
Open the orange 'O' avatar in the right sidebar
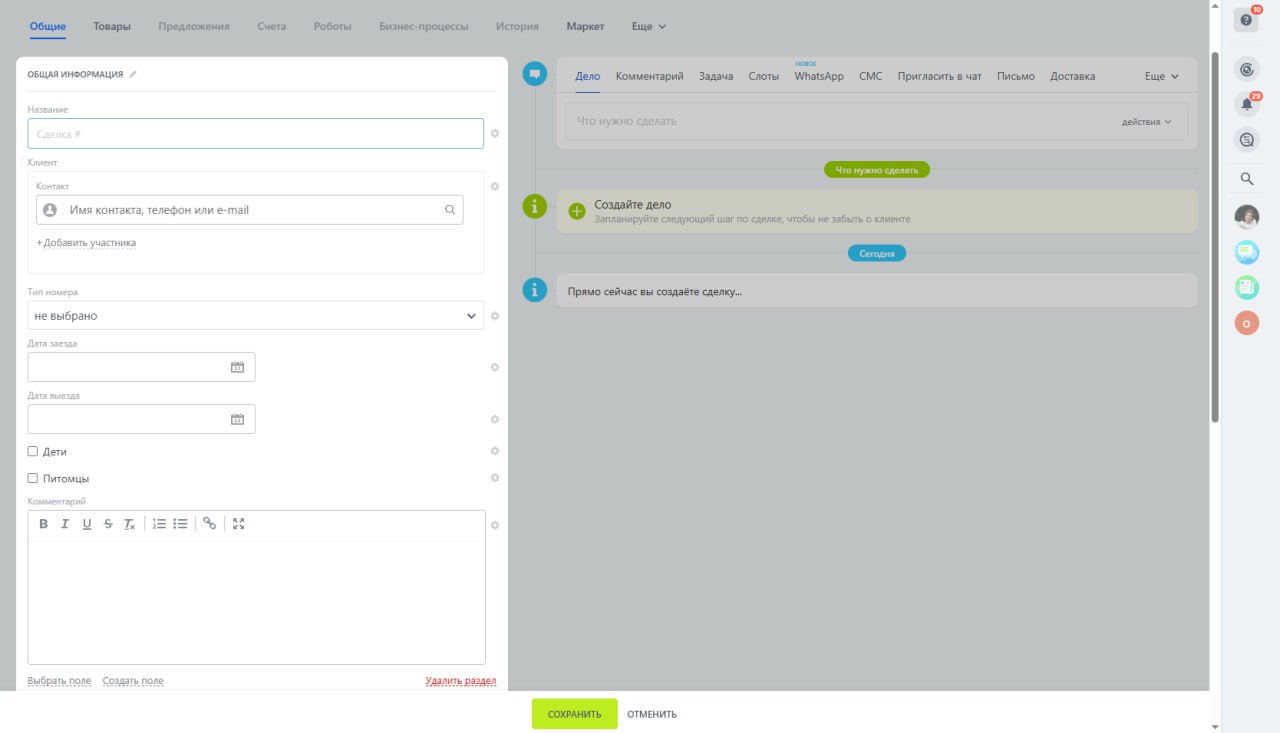coord(1246,322)
